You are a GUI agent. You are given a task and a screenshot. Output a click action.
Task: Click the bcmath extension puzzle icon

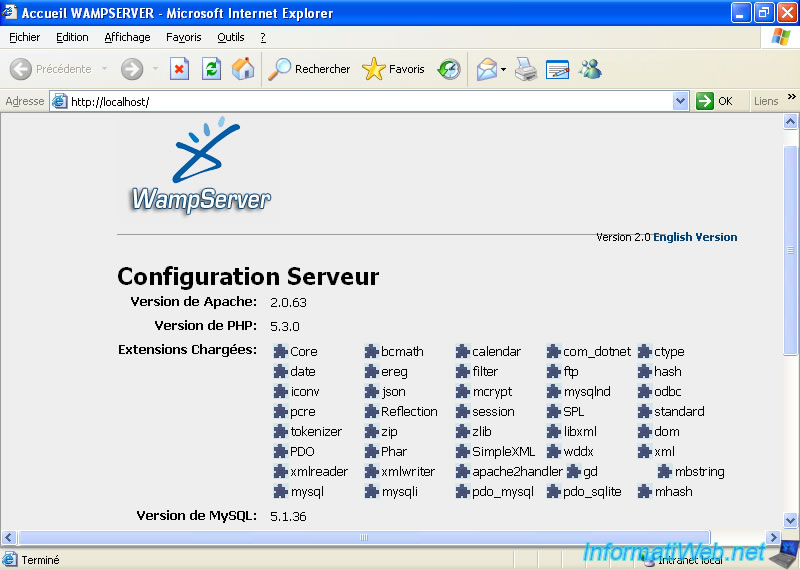point(371,351)
